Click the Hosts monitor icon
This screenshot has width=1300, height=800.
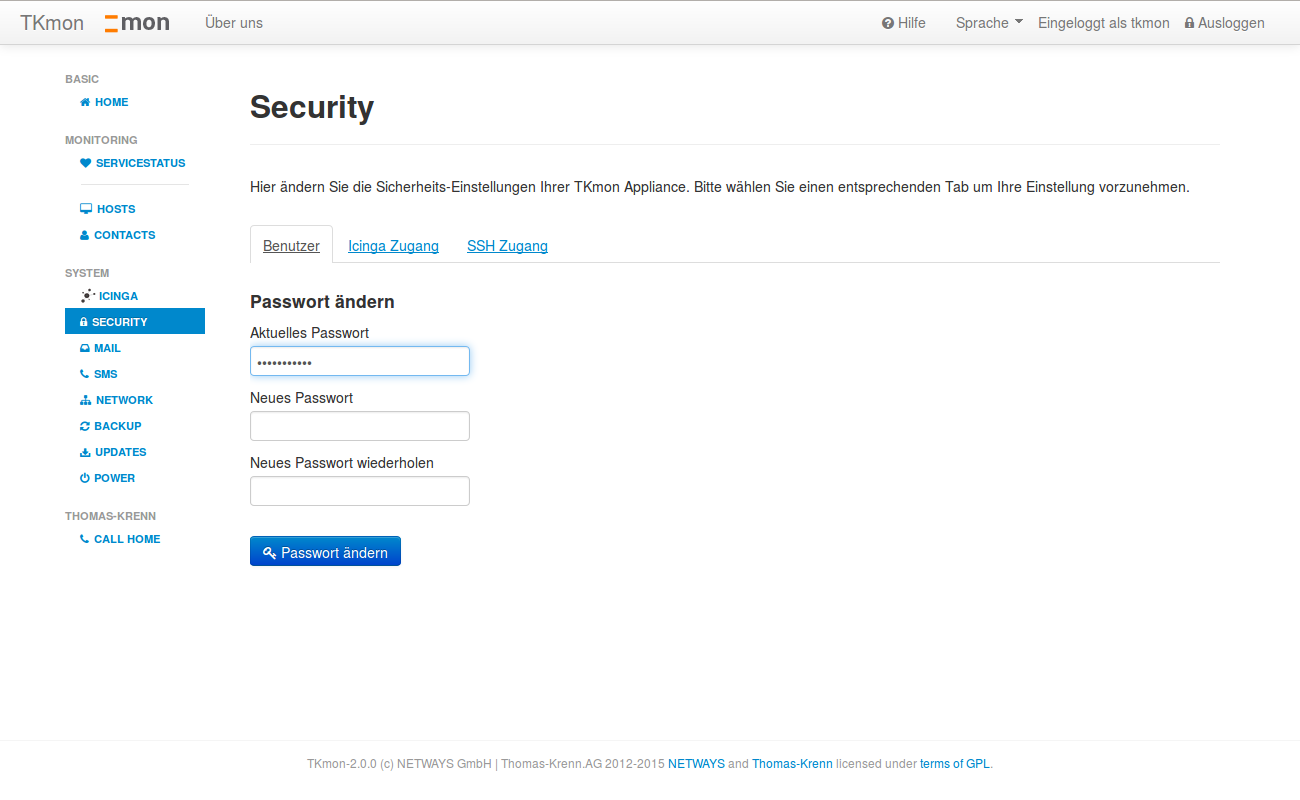pyautogui.click(x=86, y=209)
